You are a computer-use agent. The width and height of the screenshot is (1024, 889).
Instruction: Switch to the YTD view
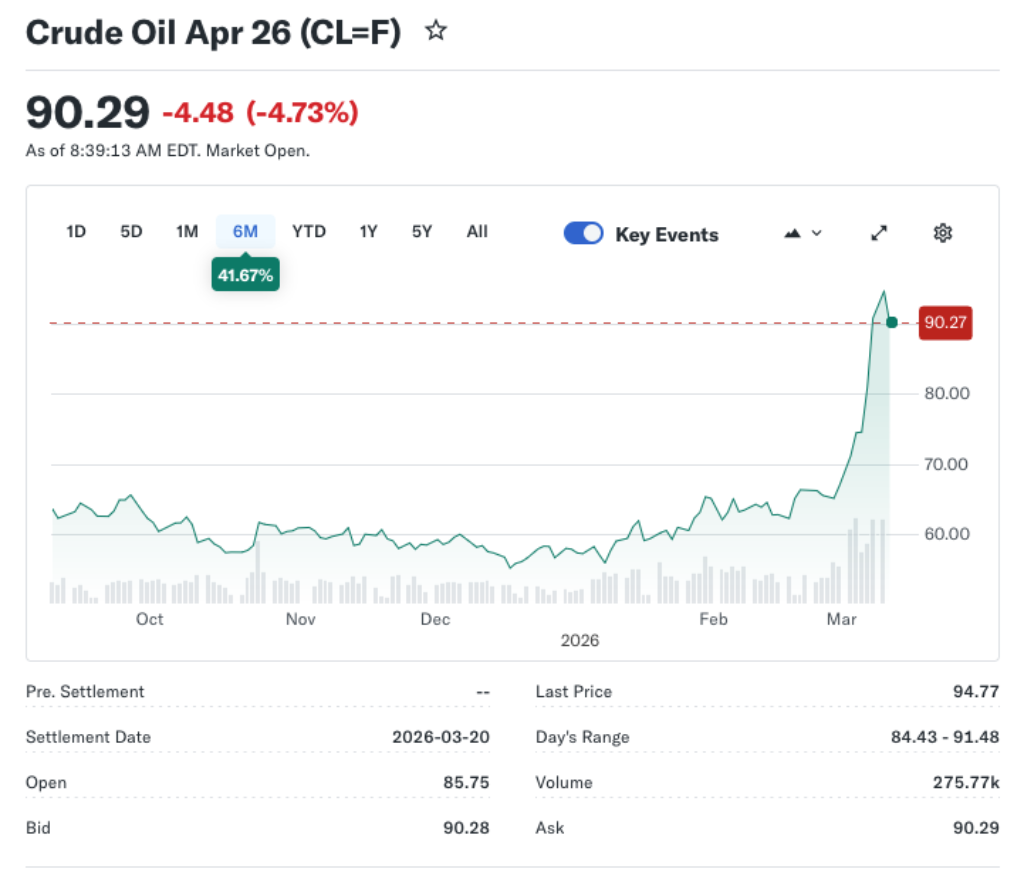click(x=309, y=231)
